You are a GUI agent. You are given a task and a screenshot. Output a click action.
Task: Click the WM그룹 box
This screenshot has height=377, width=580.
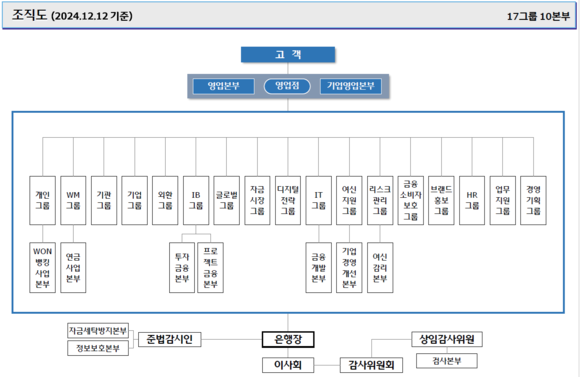click(73, 201)
